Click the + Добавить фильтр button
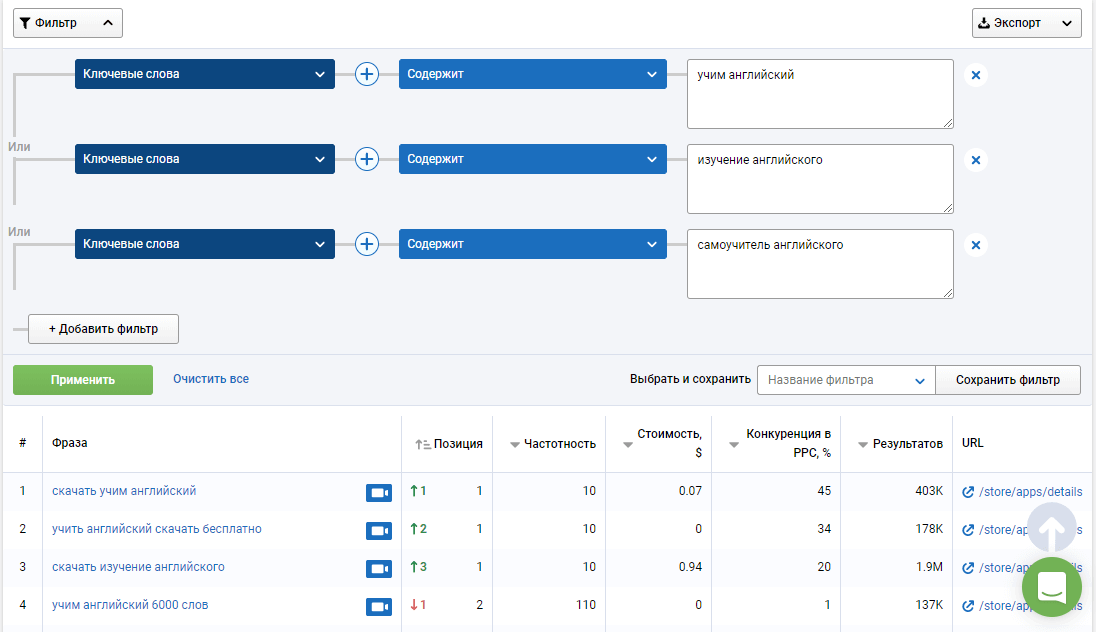Image resolution: width=1096 pixels, height=632 pixels. pos(103,329)
